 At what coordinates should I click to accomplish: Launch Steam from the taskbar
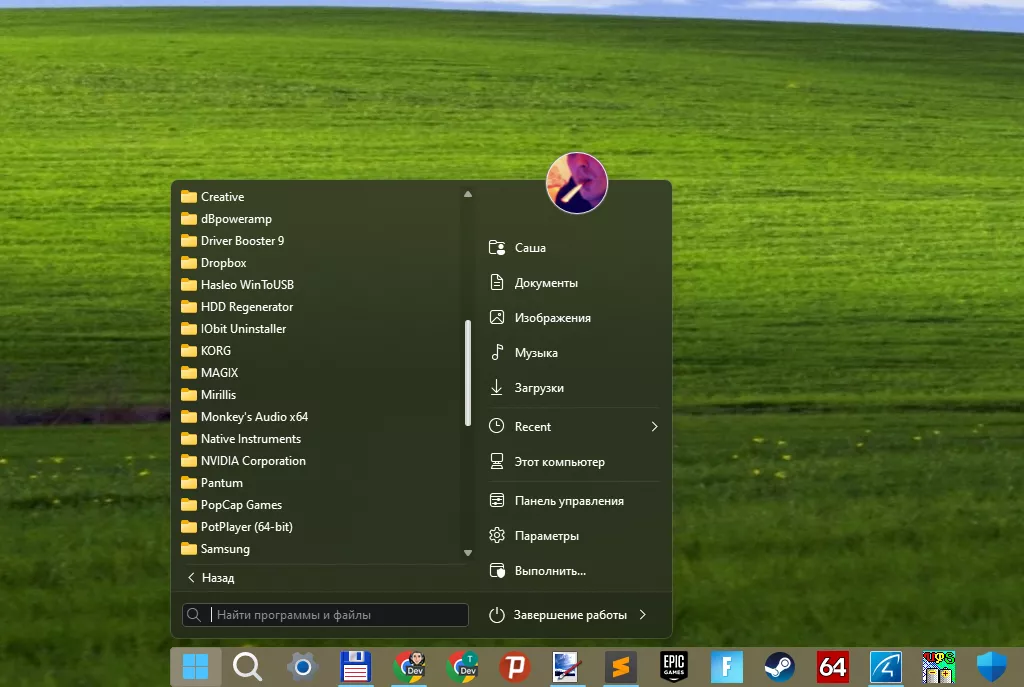[779, 666]
